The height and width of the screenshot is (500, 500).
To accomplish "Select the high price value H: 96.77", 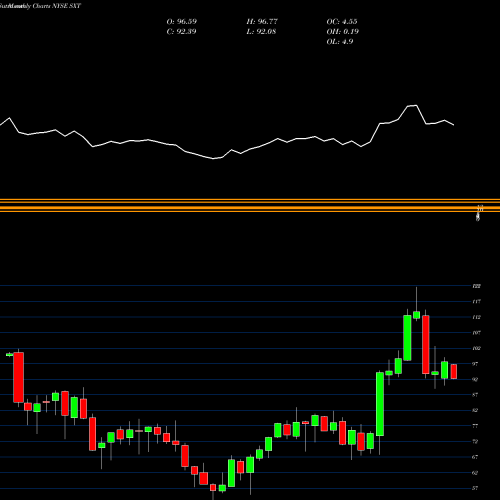I will (x=262, y=22).
